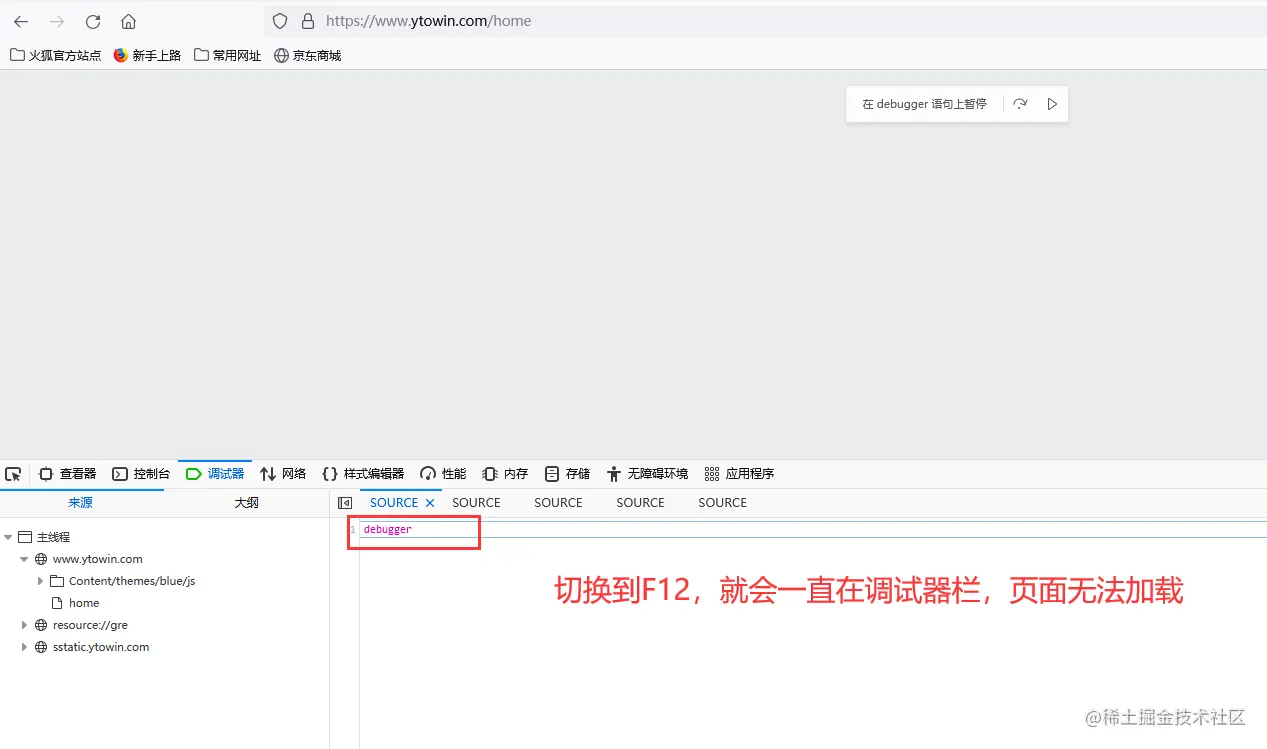Switch to the 网络 network tab
Screen dimensions: 1267x749
click(283, 474)
